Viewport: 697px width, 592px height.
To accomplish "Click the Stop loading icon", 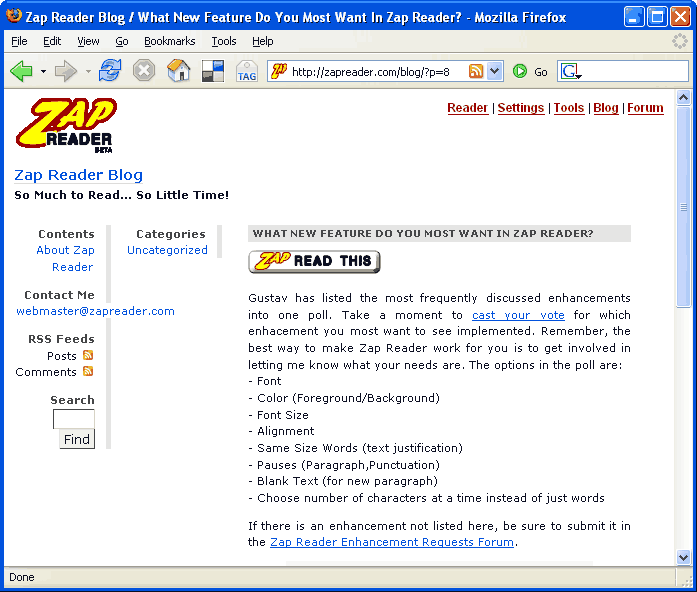I will click(144, 71).
